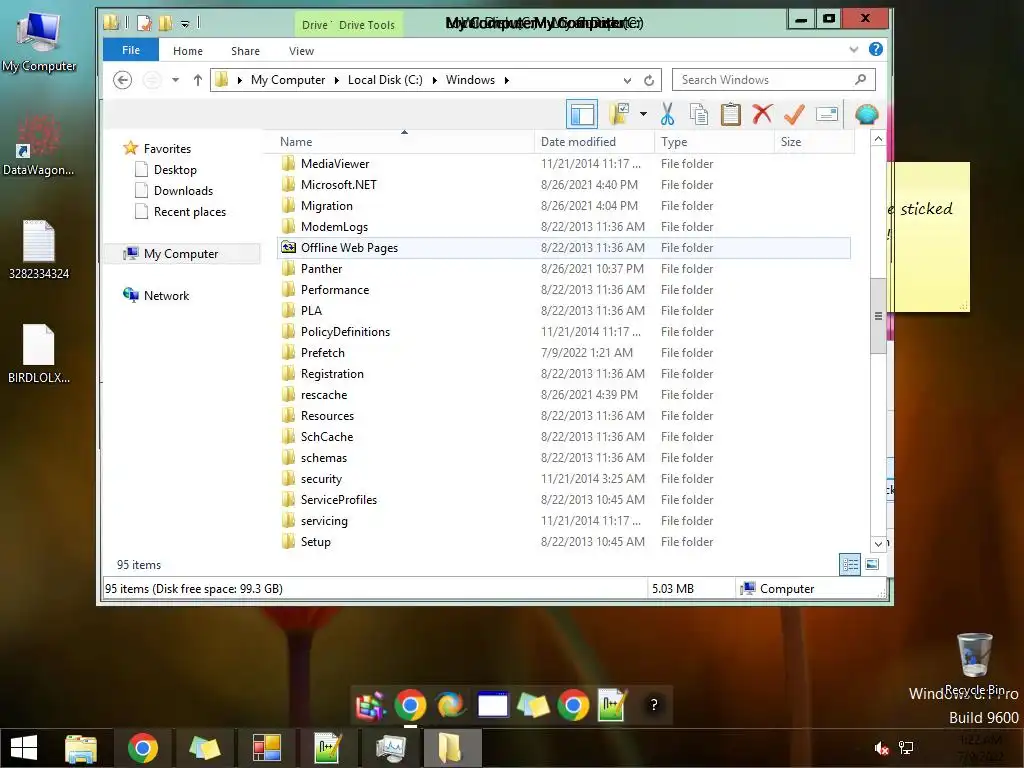Click the Rename card icon
The image size is (1024, 768).
827,114
